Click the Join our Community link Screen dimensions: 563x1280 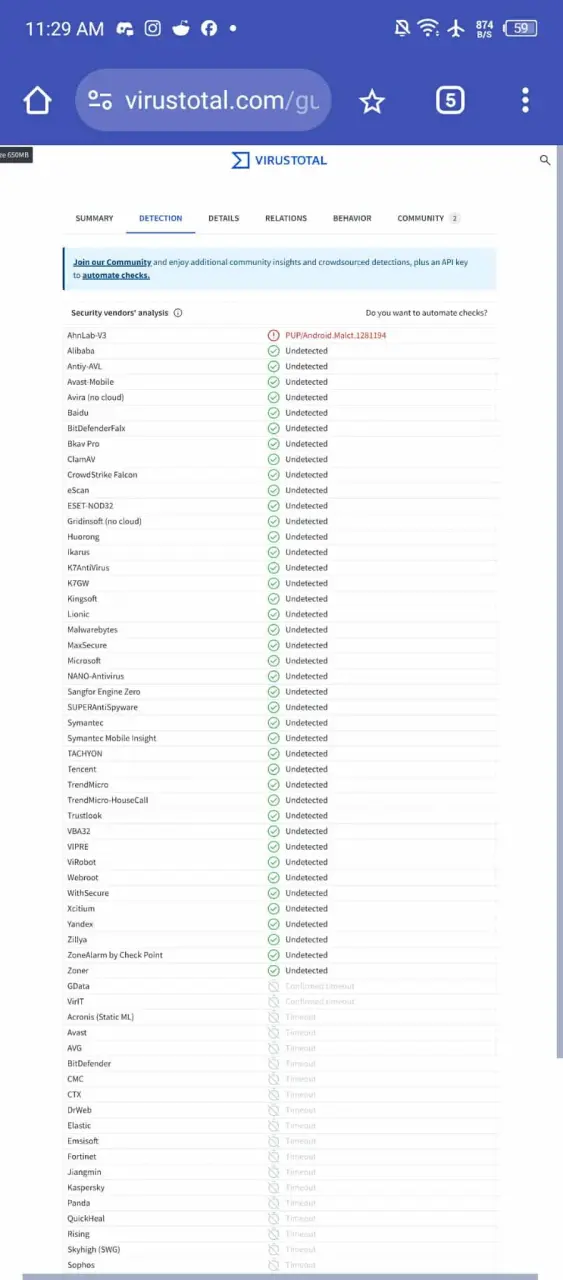pyautogui.click(x=112, y=262)
